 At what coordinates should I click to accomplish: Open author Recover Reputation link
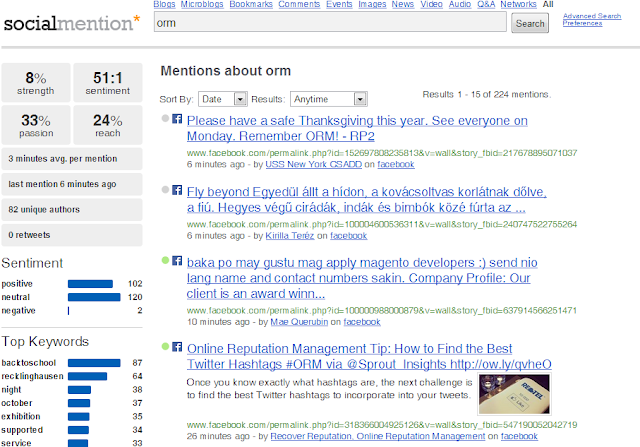pos(378,436)
